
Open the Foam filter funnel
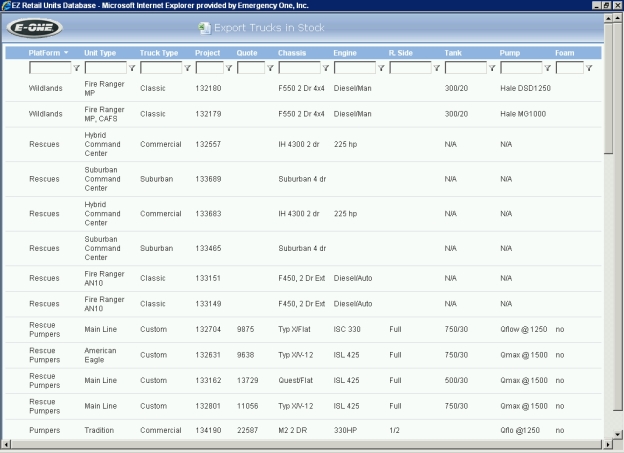click(589, 68)
